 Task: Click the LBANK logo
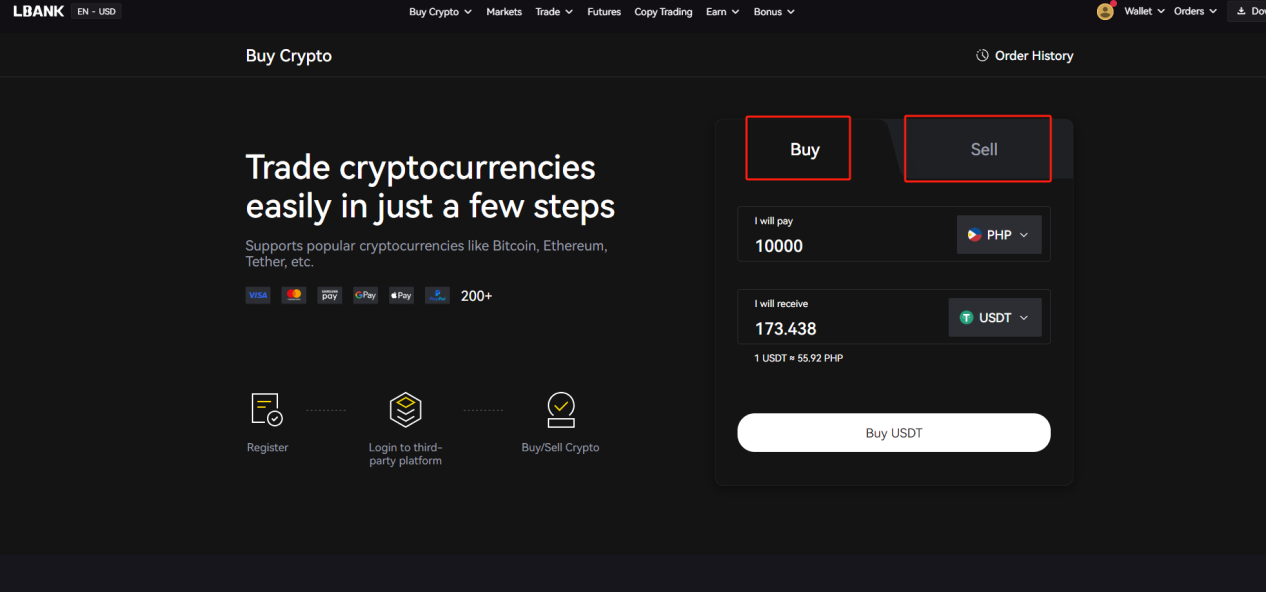pos(38,12)
